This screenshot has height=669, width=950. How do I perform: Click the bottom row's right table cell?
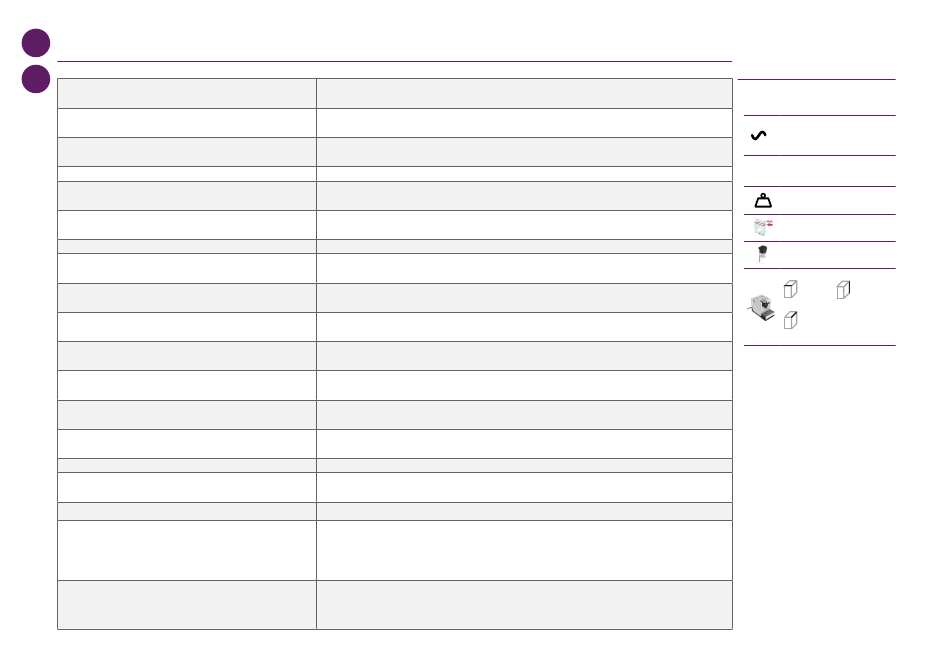pyautogui.click(x=524, y=605)
